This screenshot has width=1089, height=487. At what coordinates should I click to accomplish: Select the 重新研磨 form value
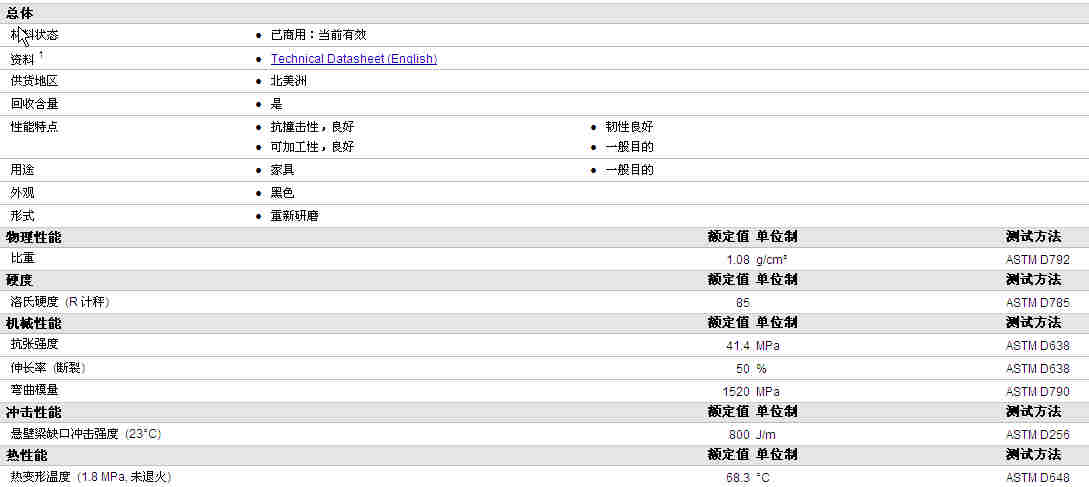tap(294, 216)
